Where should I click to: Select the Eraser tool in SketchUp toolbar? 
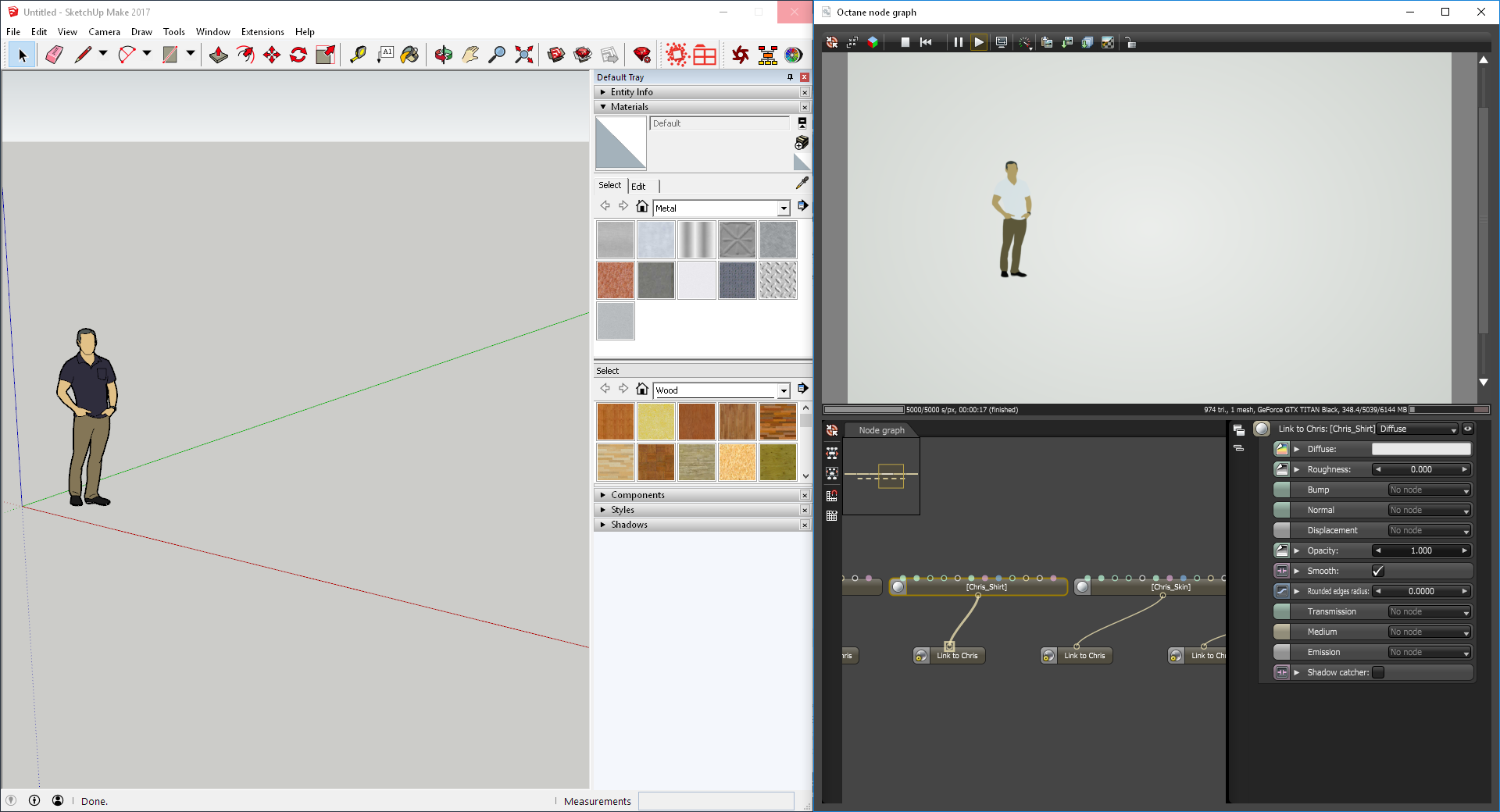click(54, 55)
